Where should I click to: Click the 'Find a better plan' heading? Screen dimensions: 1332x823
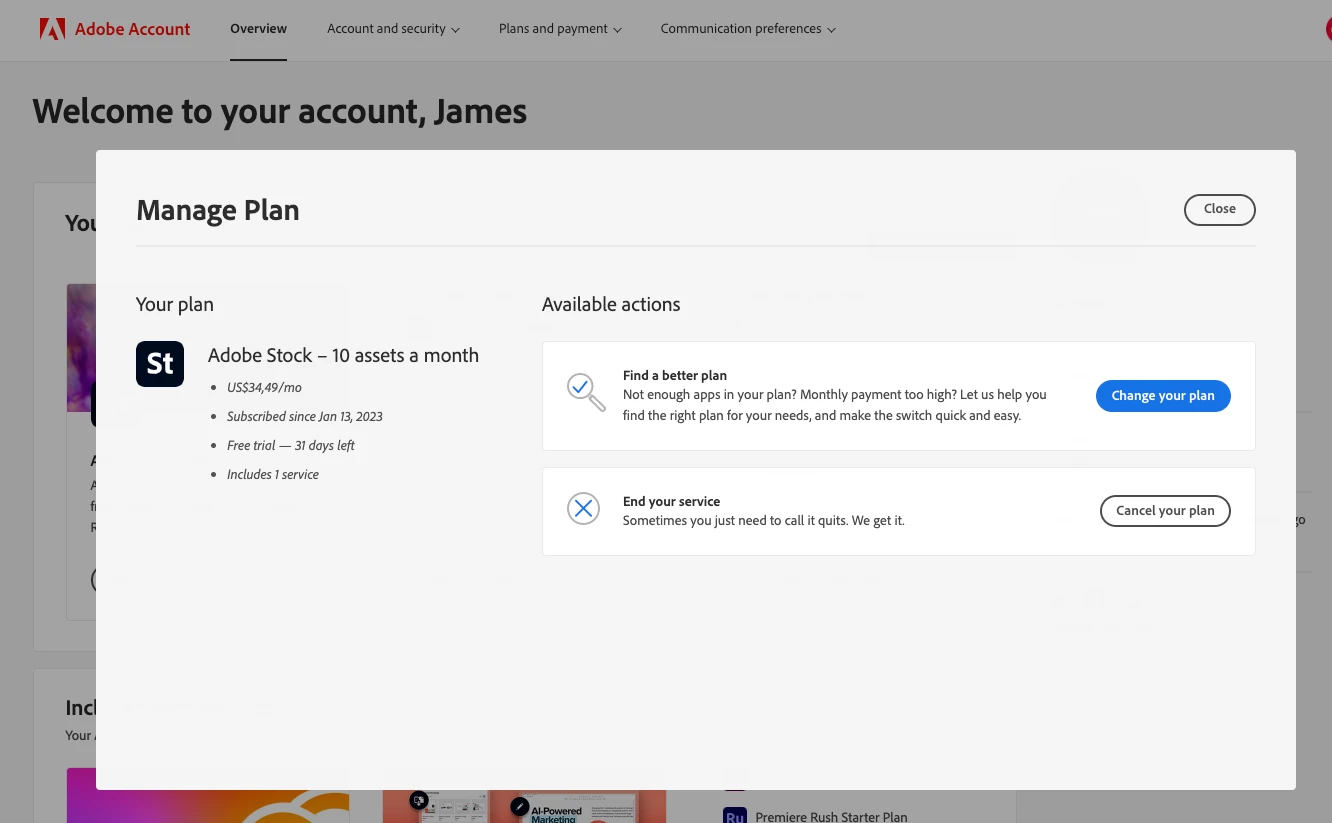pos(675,376)
